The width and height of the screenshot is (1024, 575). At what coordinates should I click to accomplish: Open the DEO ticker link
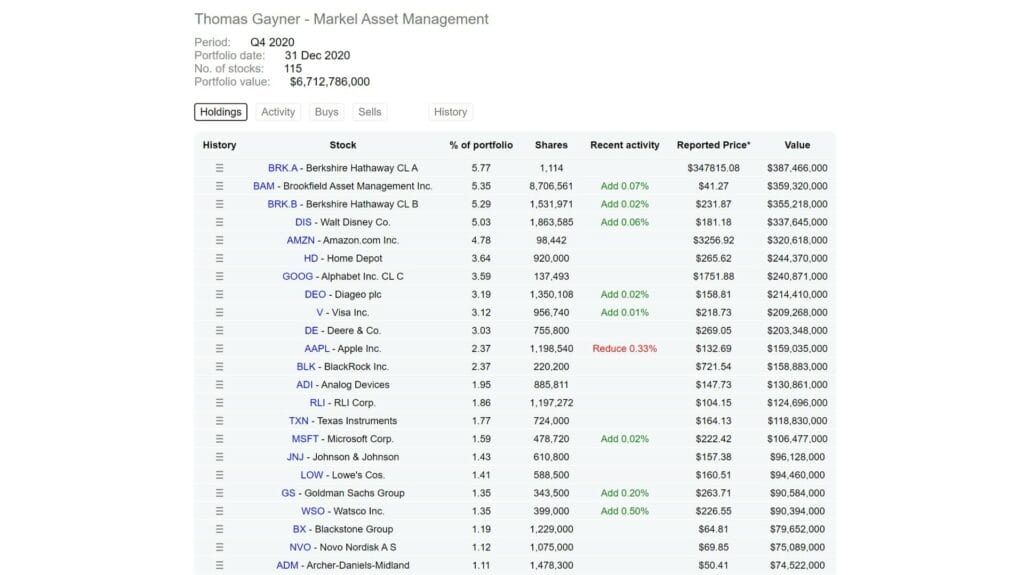click(x=315, y=295)
